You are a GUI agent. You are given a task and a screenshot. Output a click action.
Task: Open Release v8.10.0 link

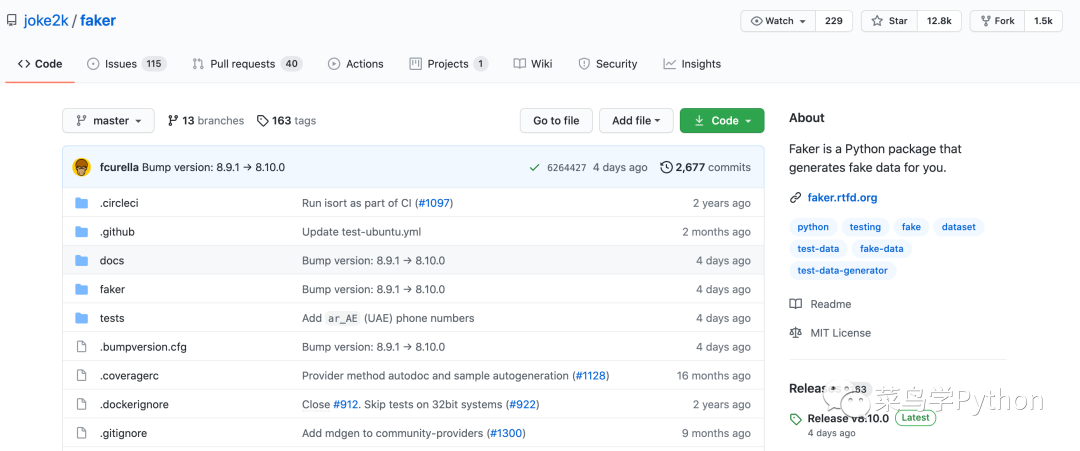tap(848, 418)
